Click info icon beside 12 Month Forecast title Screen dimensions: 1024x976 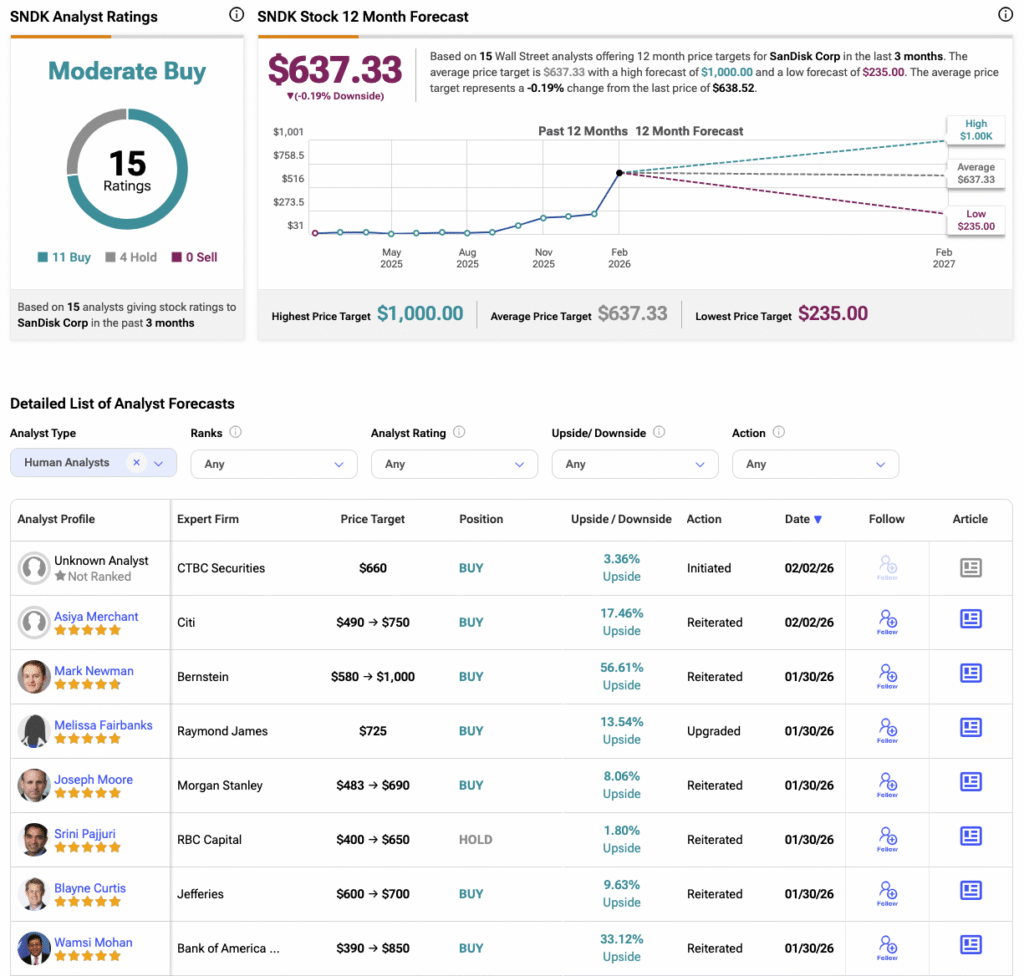click(x=1005, y=14)
